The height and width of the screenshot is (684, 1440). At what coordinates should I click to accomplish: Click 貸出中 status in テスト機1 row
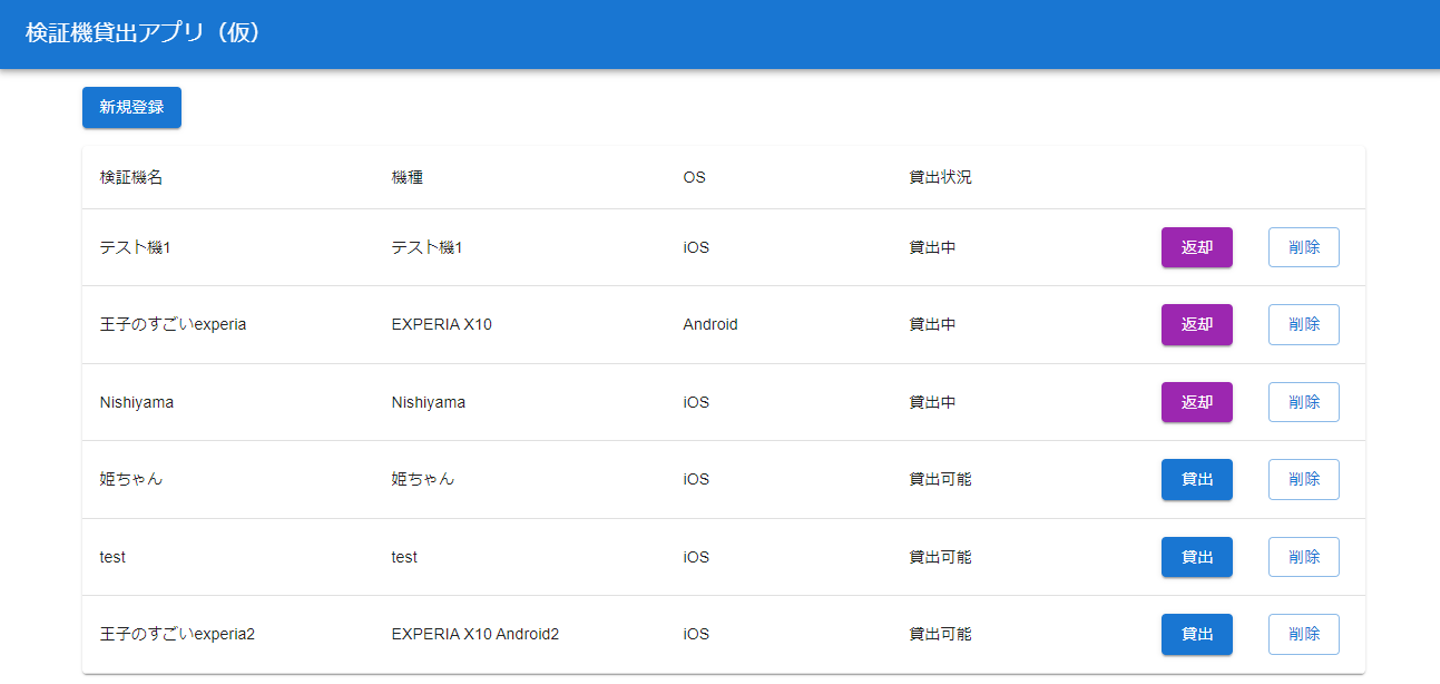click(932, 247)
